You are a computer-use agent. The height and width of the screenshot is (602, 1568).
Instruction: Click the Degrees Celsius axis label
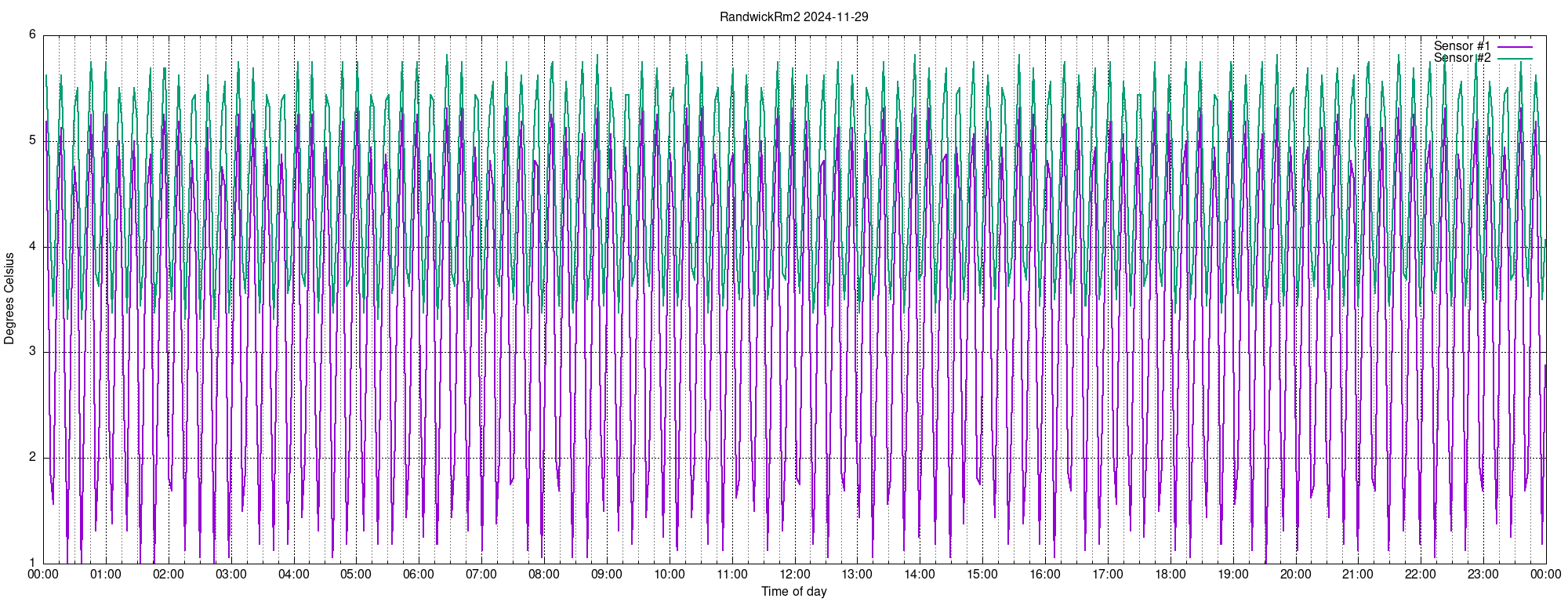9,299
